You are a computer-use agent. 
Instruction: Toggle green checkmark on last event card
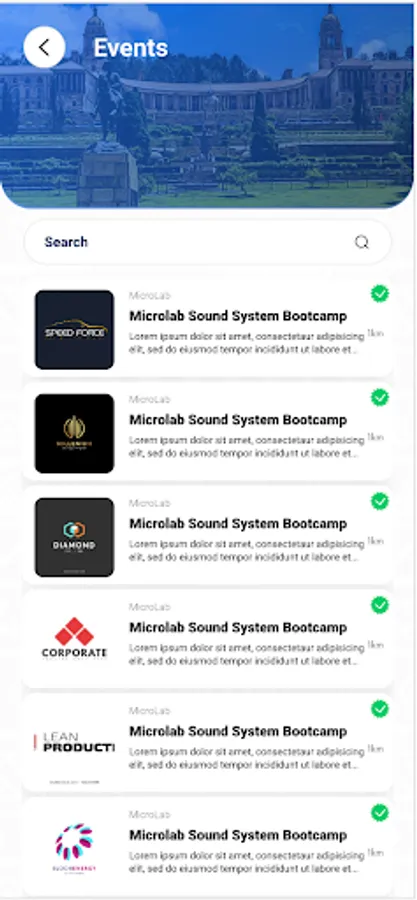(380, 813)
